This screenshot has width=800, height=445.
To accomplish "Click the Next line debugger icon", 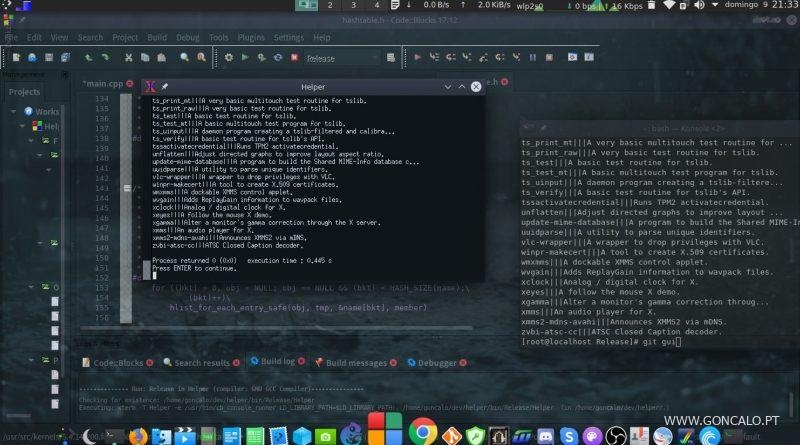I will point(451,57).
